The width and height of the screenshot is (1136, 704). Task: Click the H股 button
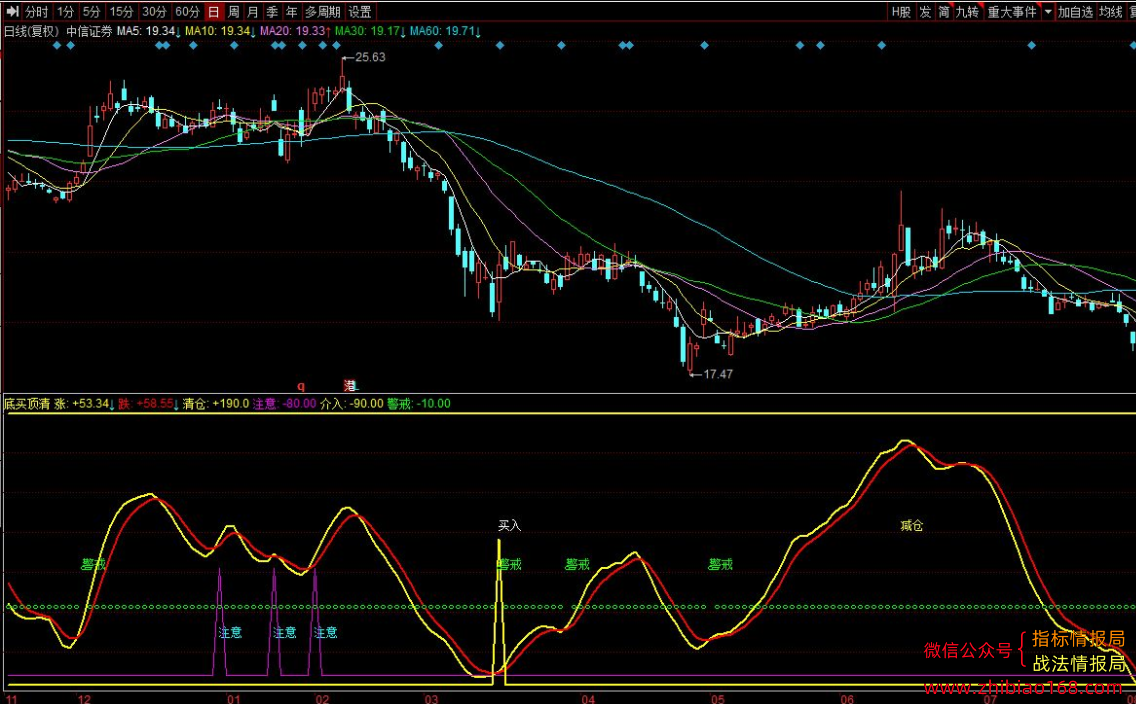[901, 12]
